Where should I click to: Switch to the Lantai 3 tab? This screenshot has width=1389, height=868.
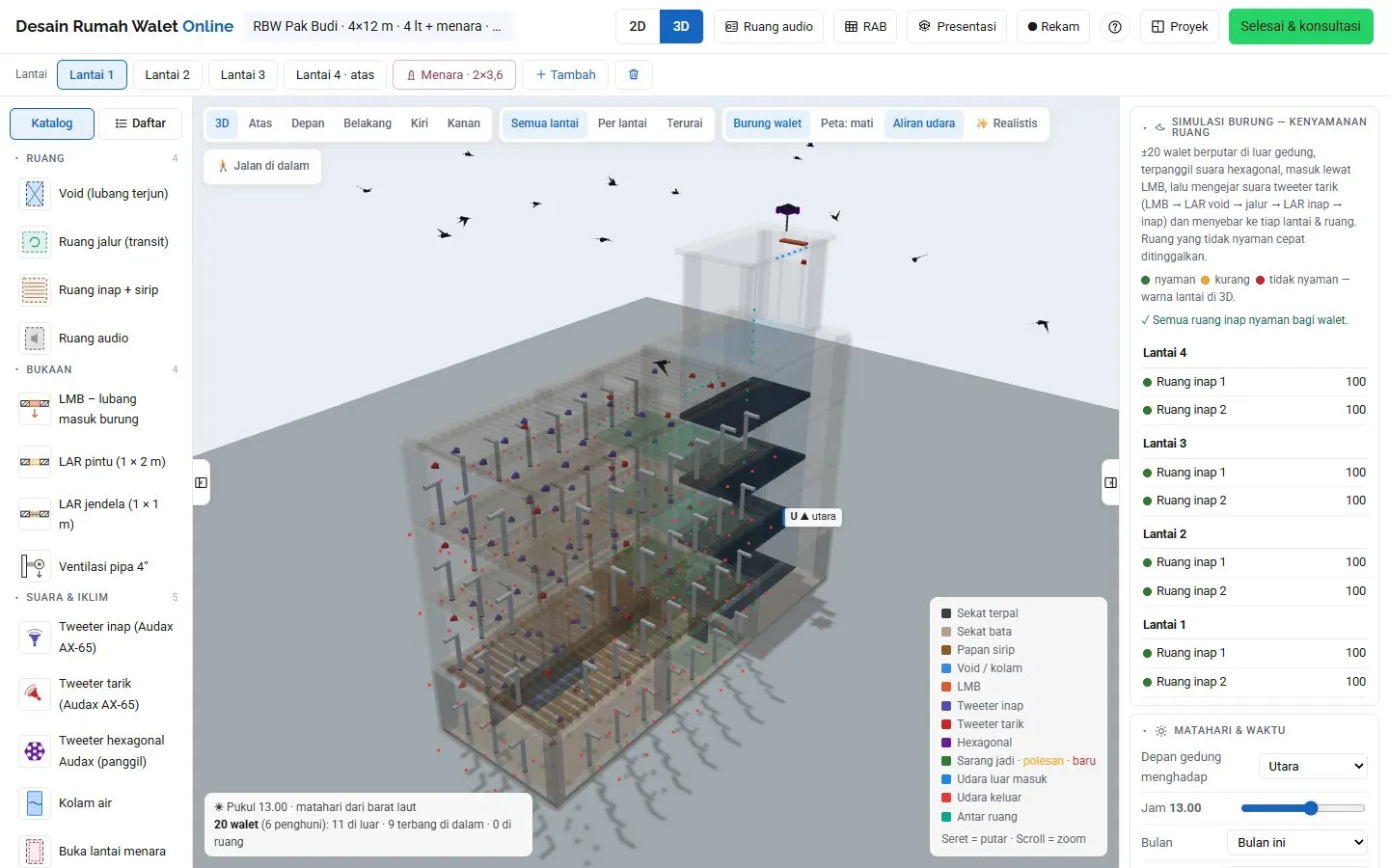click(x=242, y=74)
